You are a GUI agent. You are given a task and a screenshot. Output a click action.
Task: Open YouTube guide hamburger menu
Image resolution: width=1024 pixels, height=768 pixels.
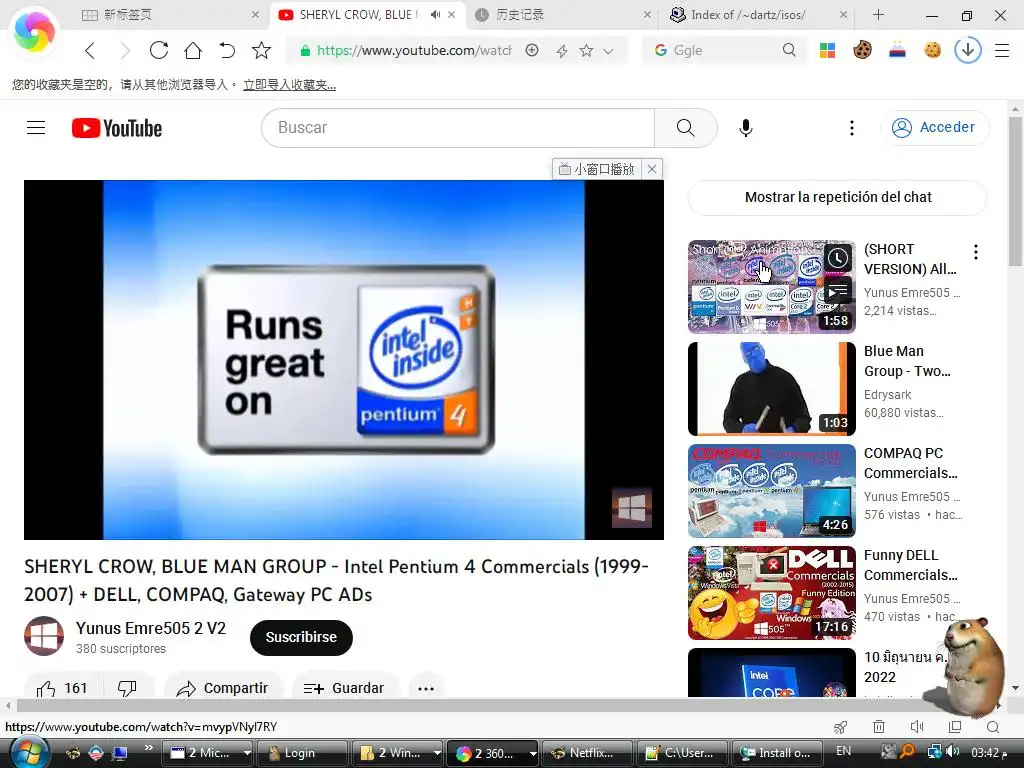pyautogui.click(x=36, y=127)
